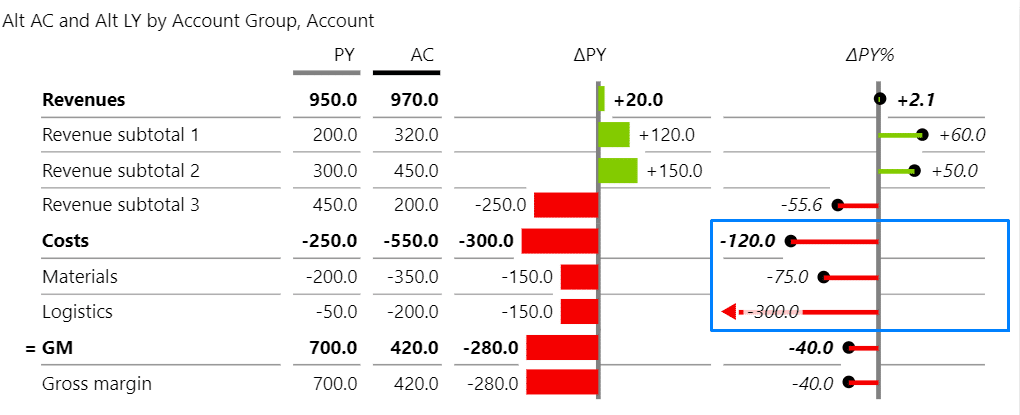
Task: Click the red -300.0 Costs variance bar
Action: [x=559, y=241]
